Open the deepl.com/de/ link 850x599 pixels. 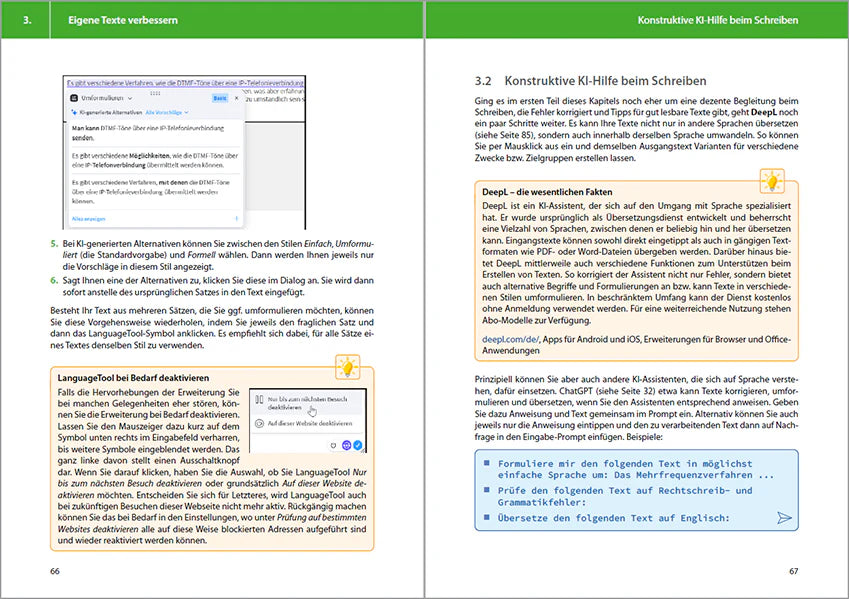[512, 341]
